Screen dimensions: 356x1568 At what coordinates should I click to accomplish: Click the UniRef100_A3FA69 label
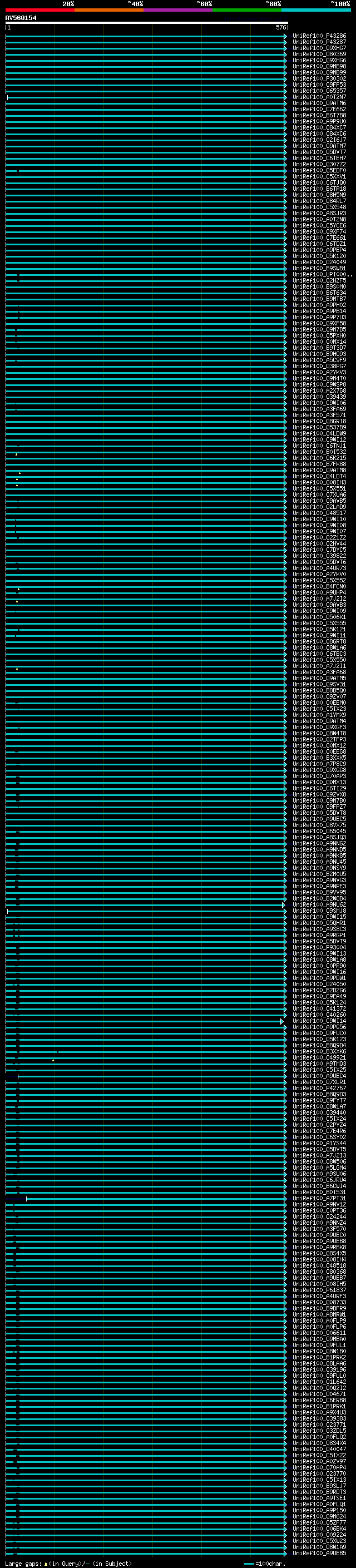point(319,409)
